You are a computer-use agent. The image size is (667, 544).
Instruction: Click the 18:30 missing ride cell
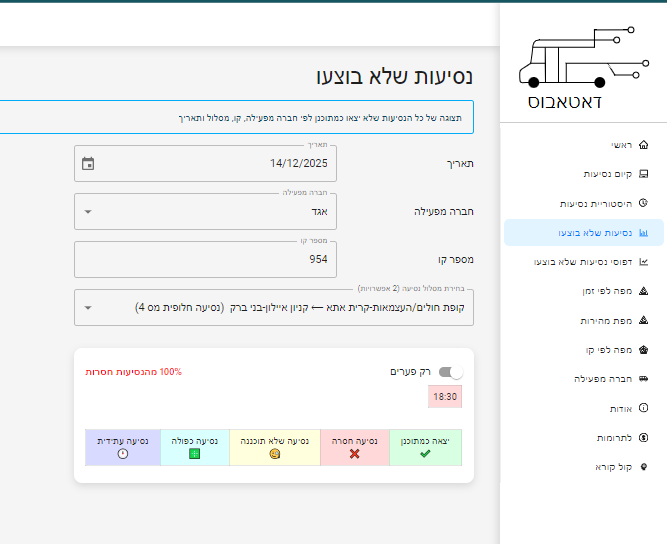coord(445,396)
